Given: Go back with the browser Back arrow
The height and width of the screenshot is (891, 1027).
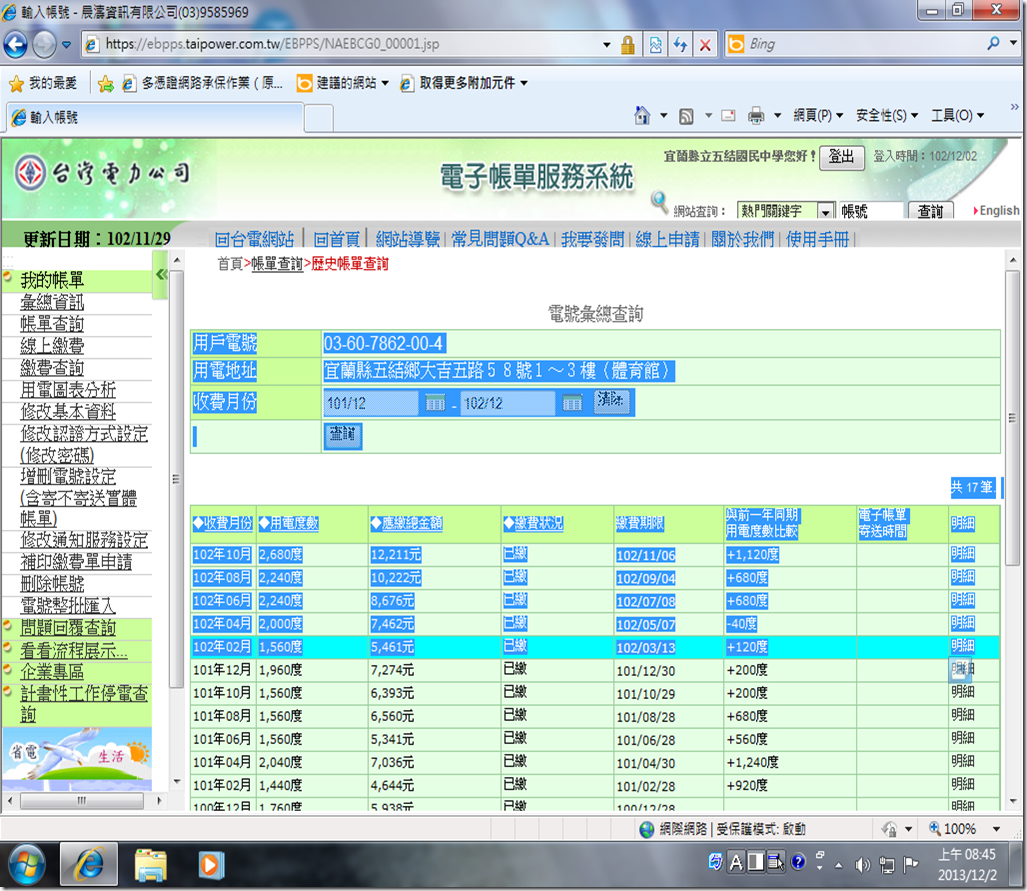Looking at the screenshot, I should point(15,45).
